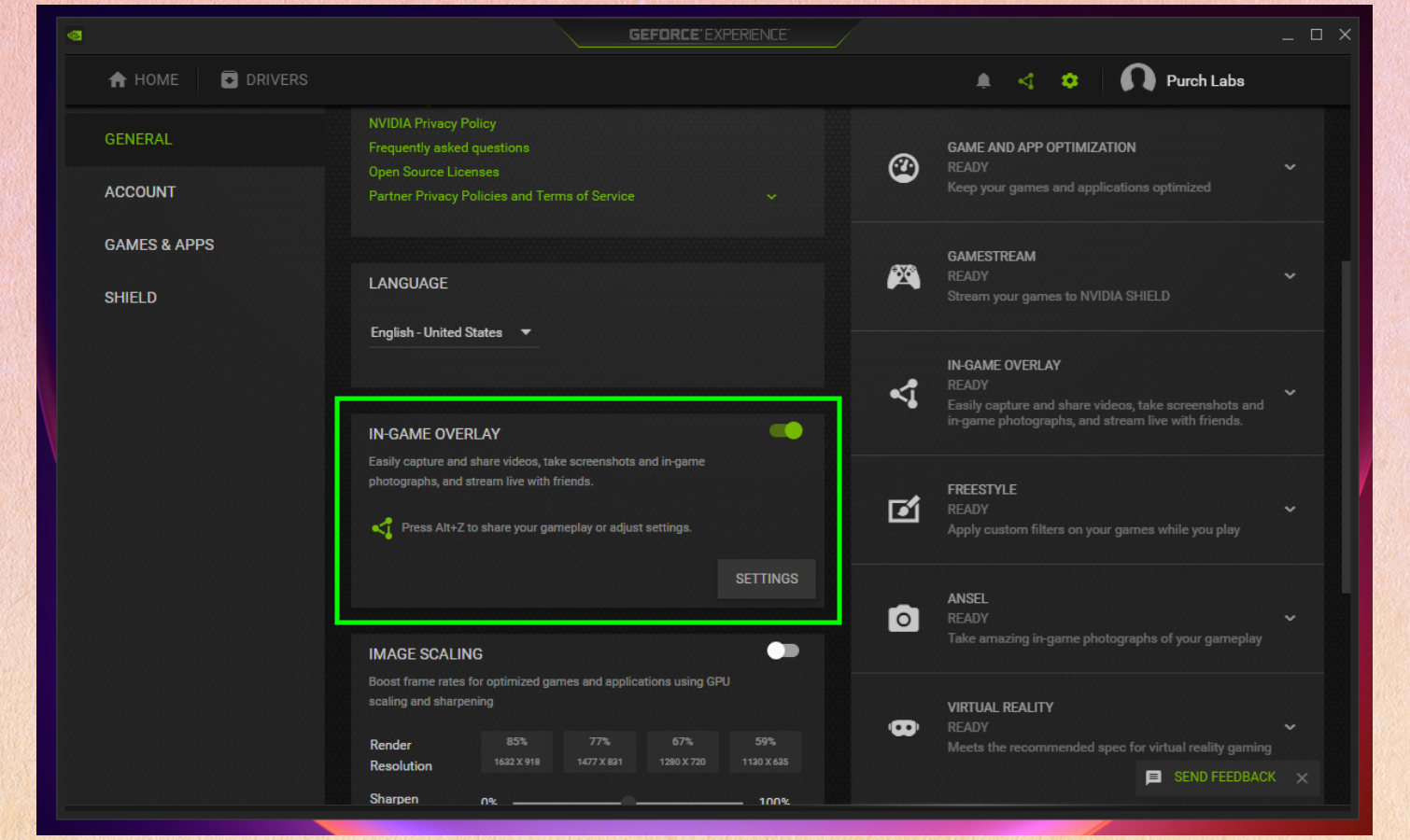Click the home icon next to HOME
1410x840 pixels.
[118, 80]
